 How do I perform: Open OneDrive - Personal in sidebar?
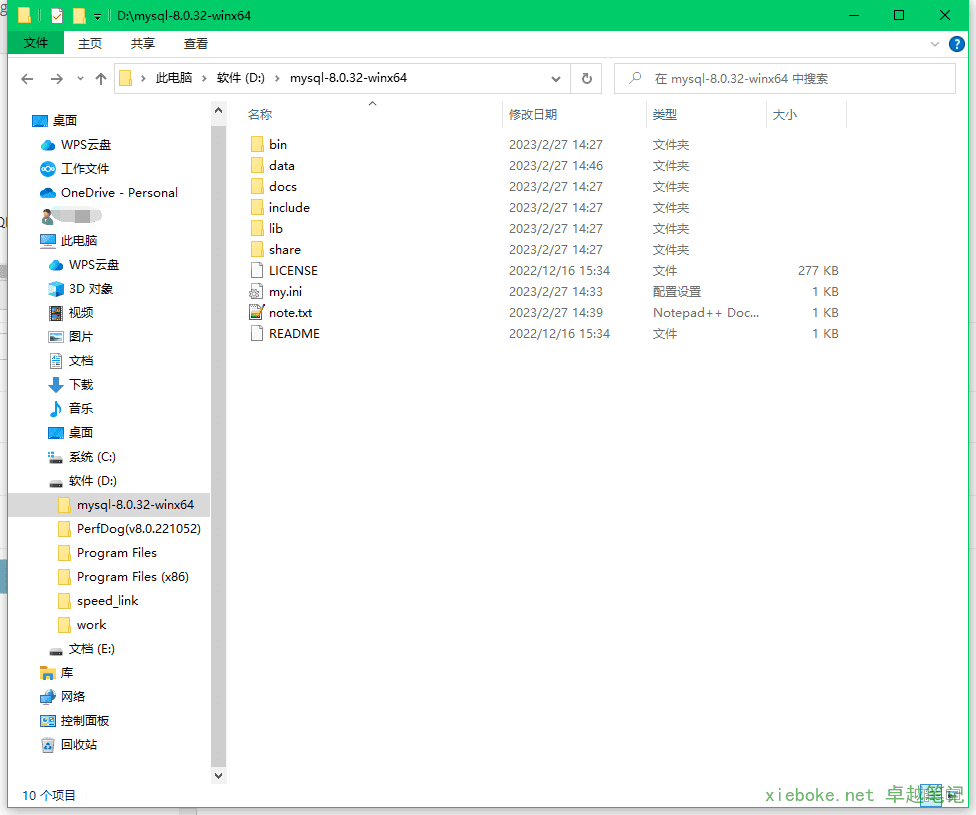118,193
